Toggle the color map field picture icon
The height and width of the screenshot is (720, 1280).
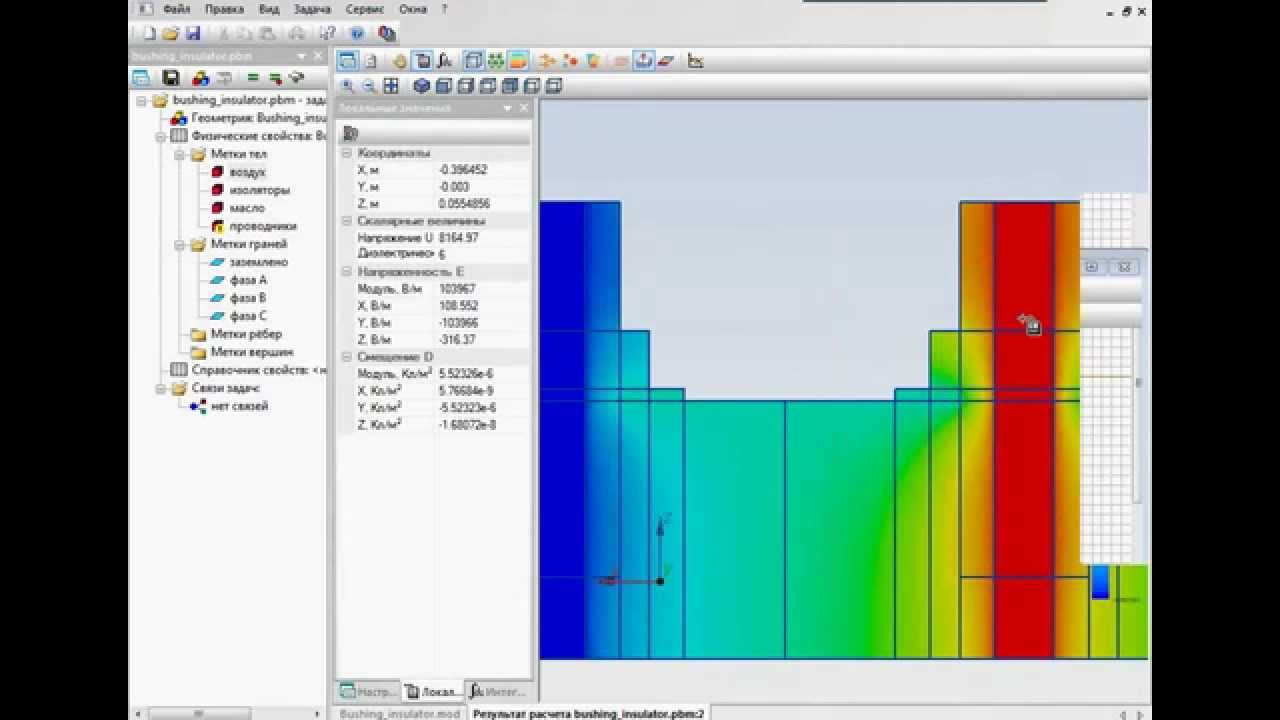tap(518, 61)
